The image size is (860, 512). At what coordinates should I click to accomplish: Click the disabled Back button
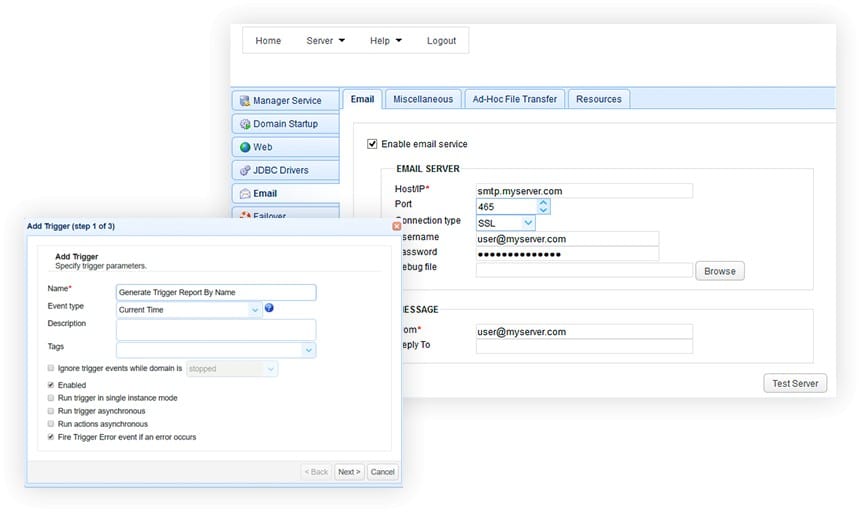pos(316,471)
